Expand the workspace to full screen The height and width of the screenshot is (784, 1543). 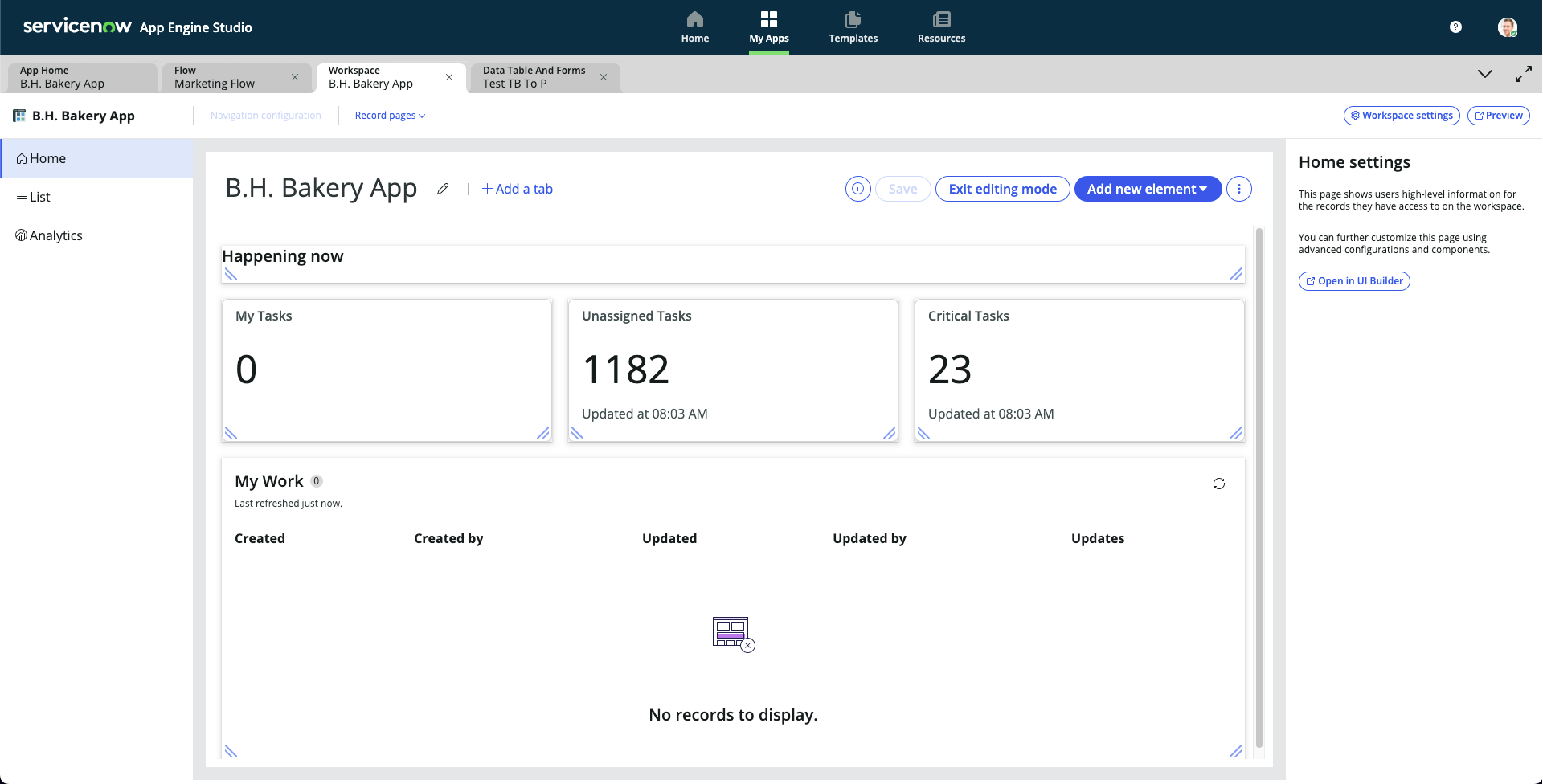[1523, 74]
